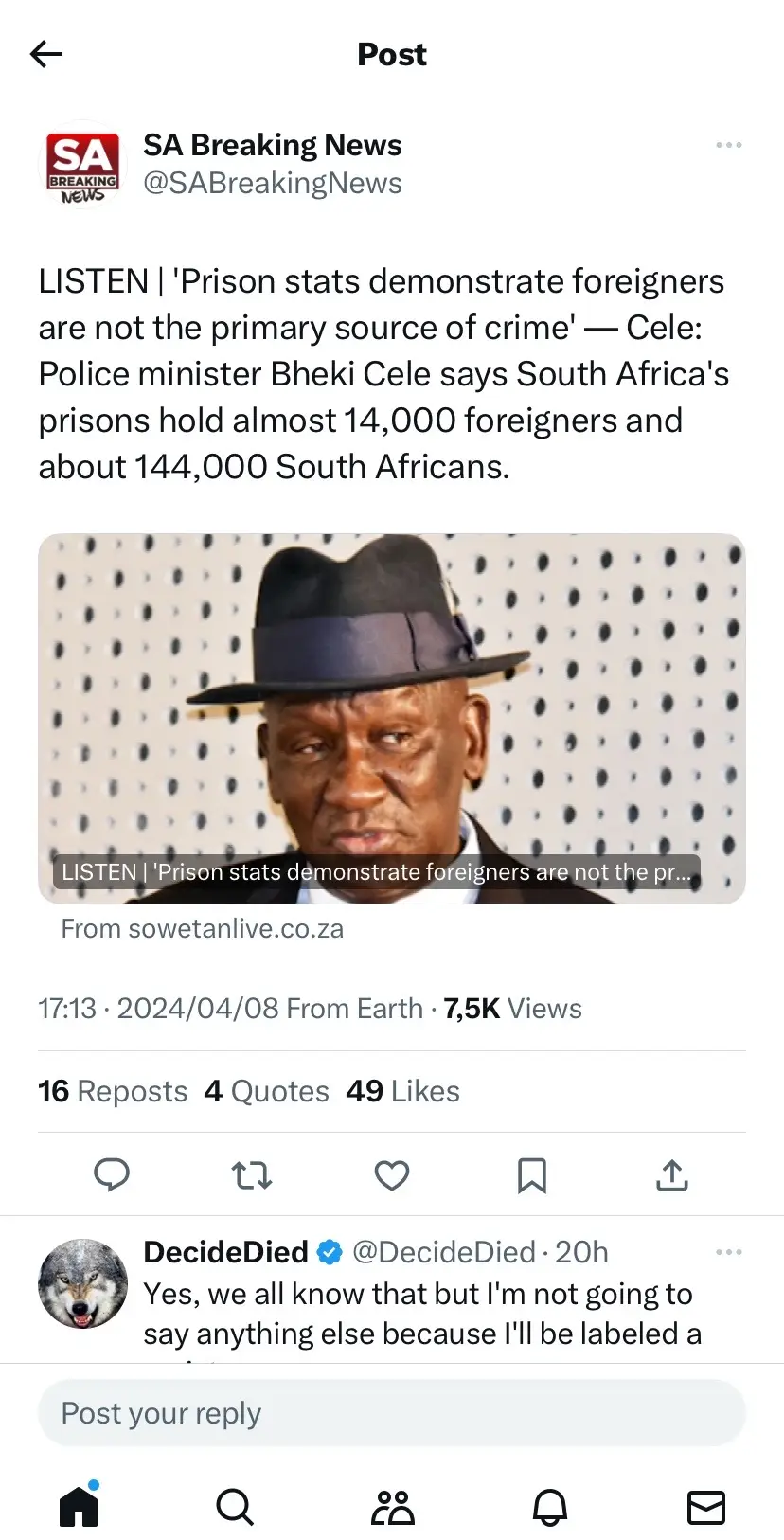Screen dimensions: 784x1540
Task: Bookmark this post
Action: click(x=532, y=1175)
